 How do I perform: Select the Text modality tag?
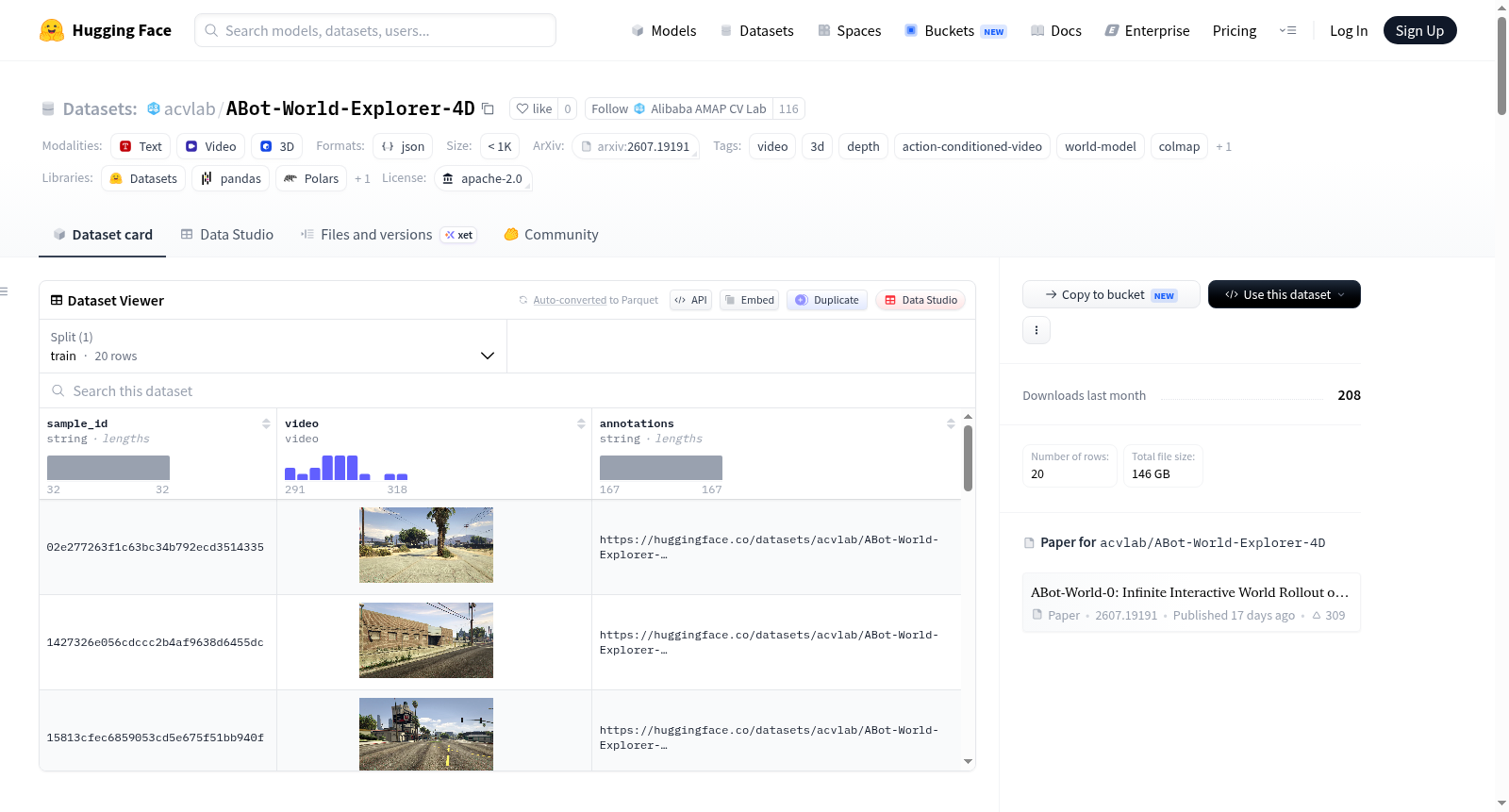tap(141, 146)
